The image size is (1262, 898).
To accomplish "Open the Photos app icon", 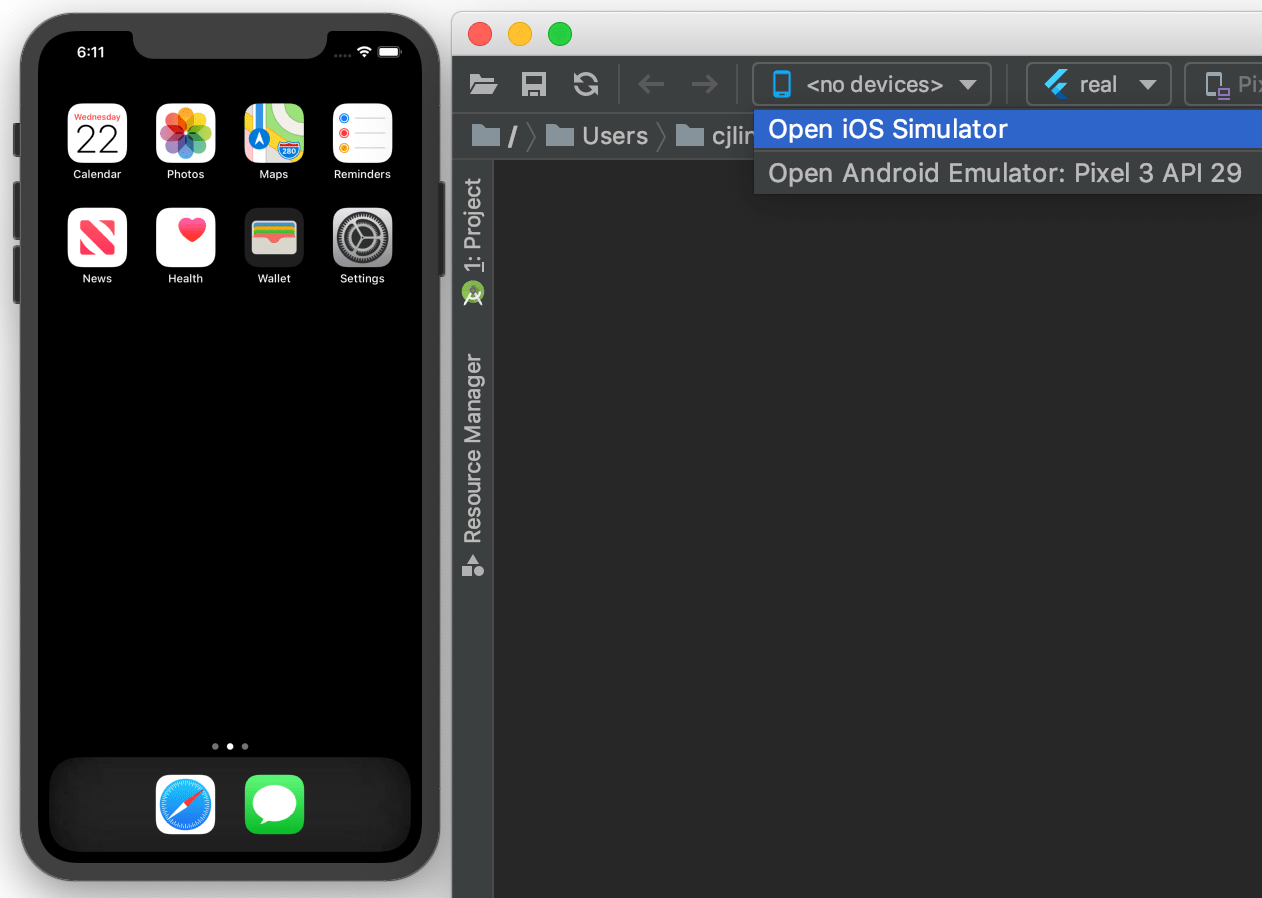I will pos(186,133).
